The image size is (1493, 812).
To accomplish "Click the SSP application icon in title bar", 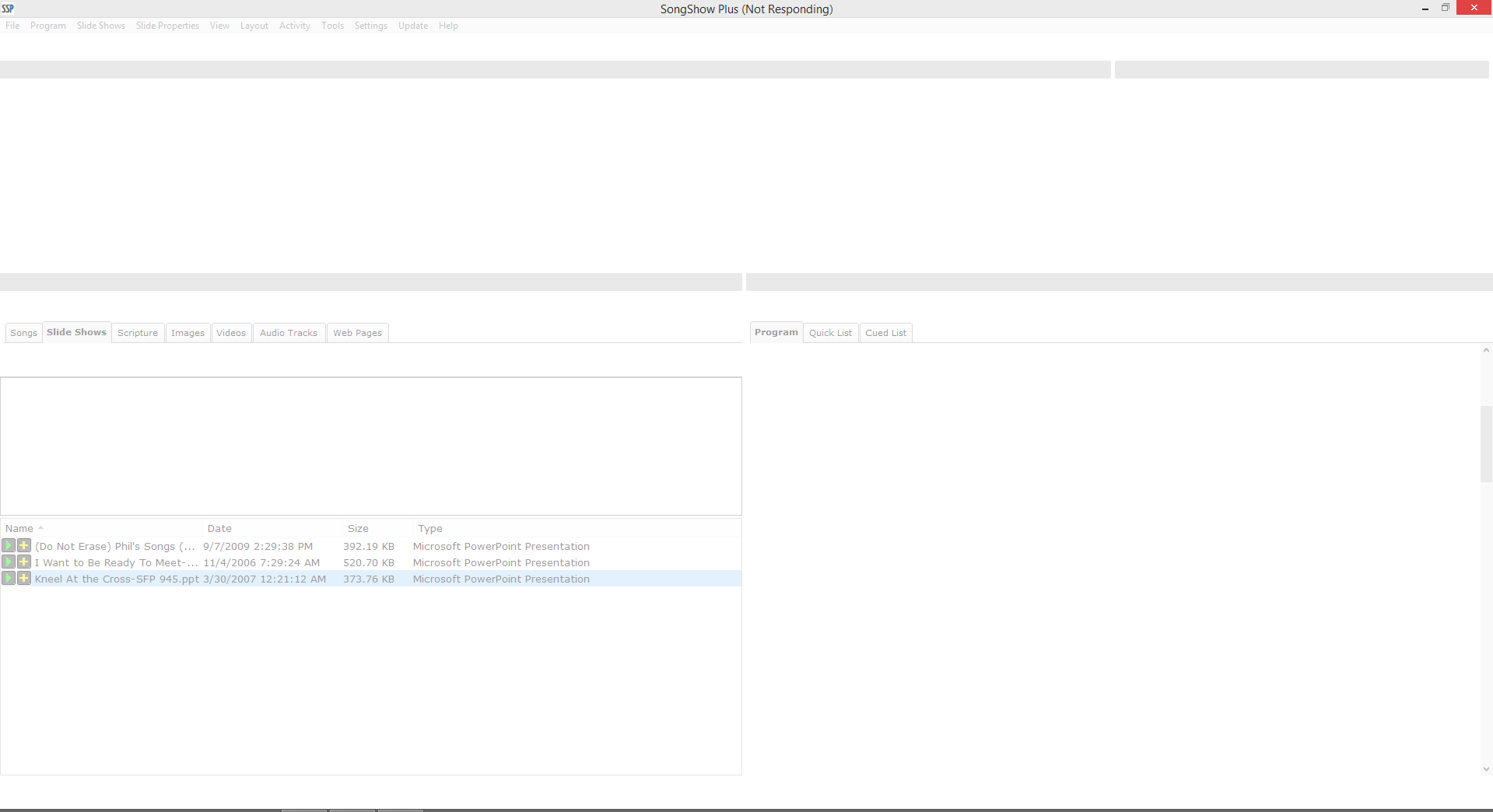I will click(x=8, y=9).
